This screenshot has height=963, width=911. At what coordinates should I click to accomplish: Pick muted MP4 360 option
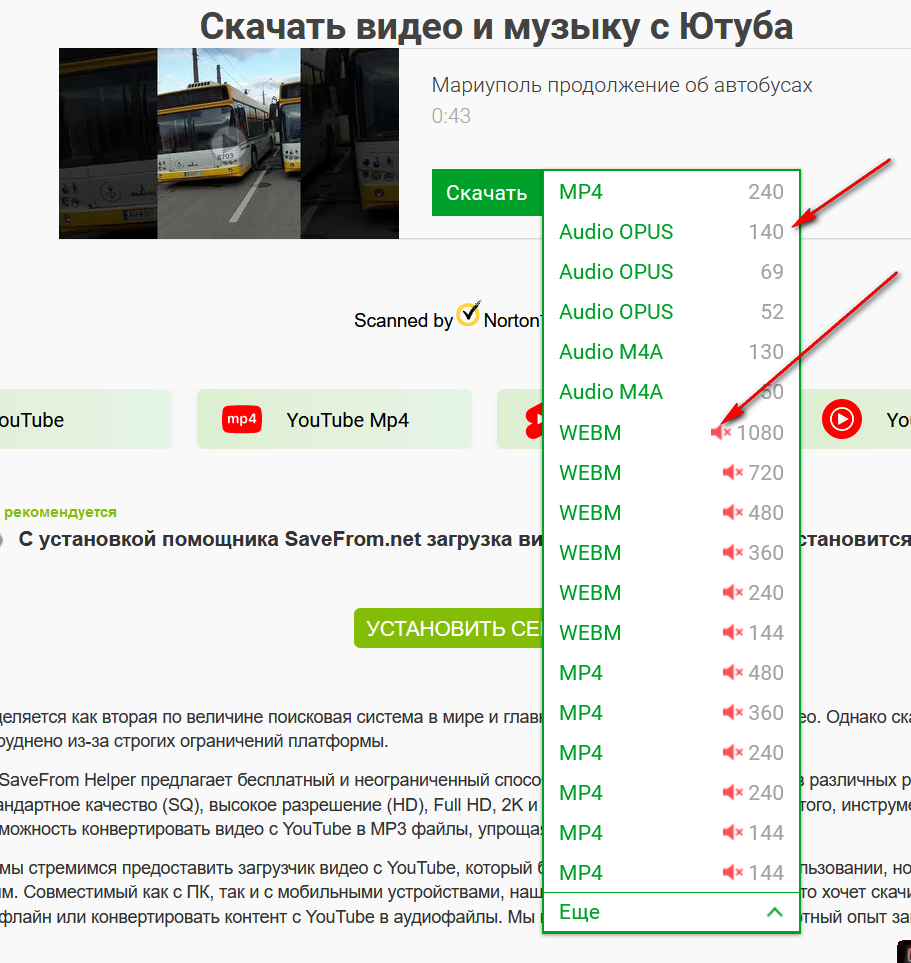671,712
